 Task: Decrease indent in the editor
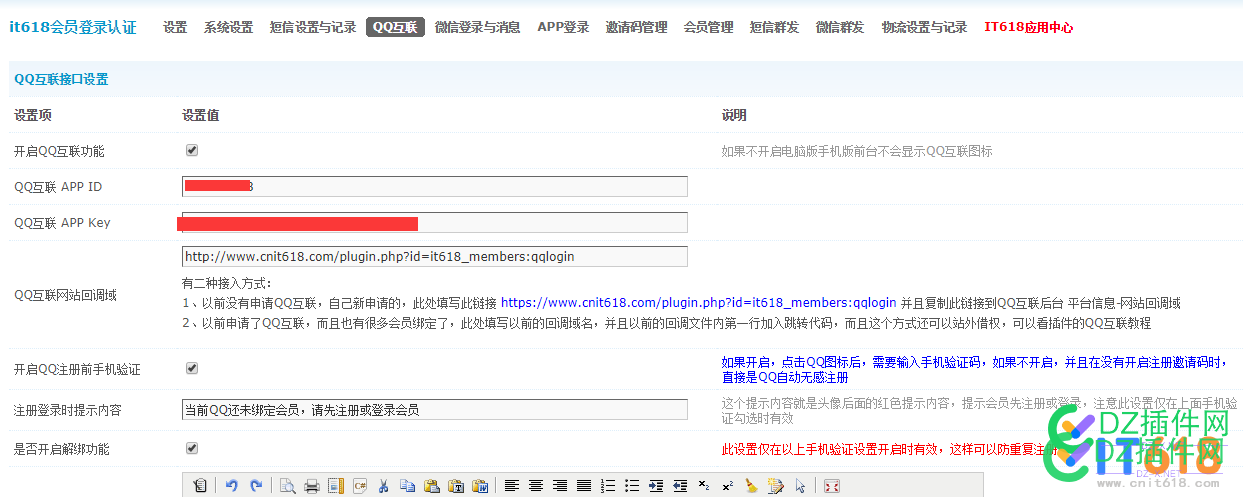click(x=680, y=486)
